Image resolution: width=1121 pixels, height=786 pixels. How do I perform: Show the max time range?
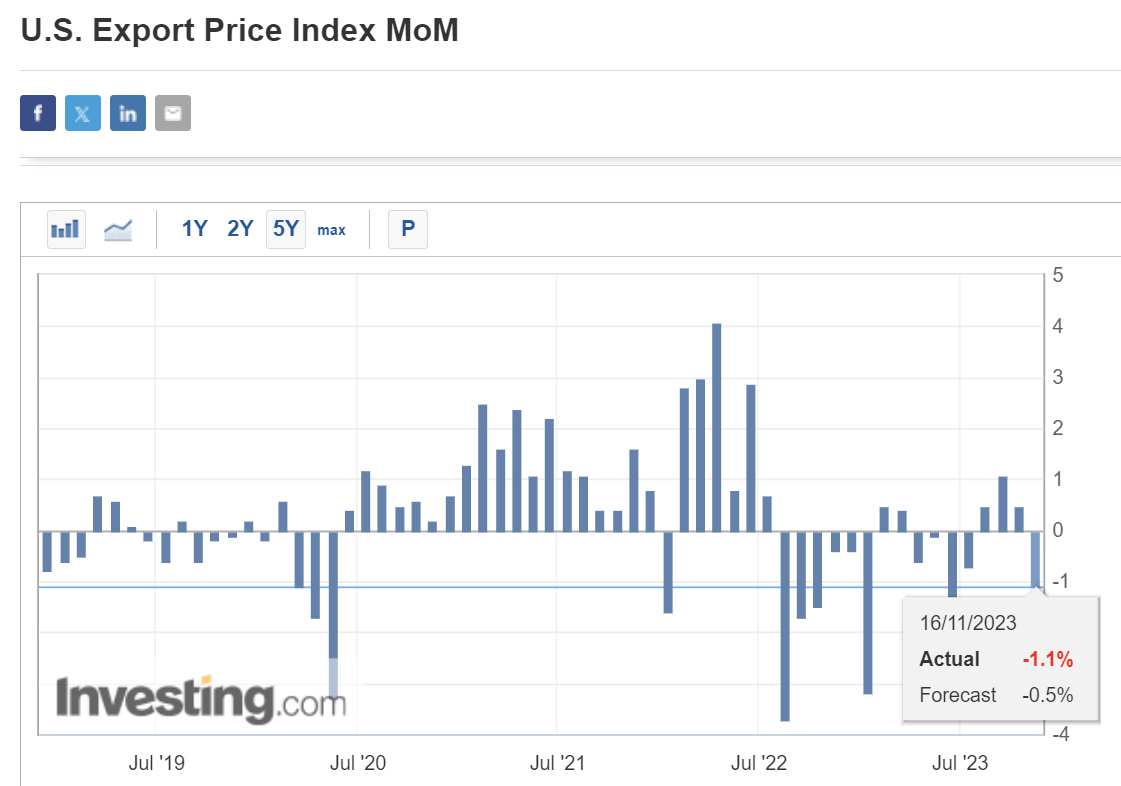click(x=331, y=230)
